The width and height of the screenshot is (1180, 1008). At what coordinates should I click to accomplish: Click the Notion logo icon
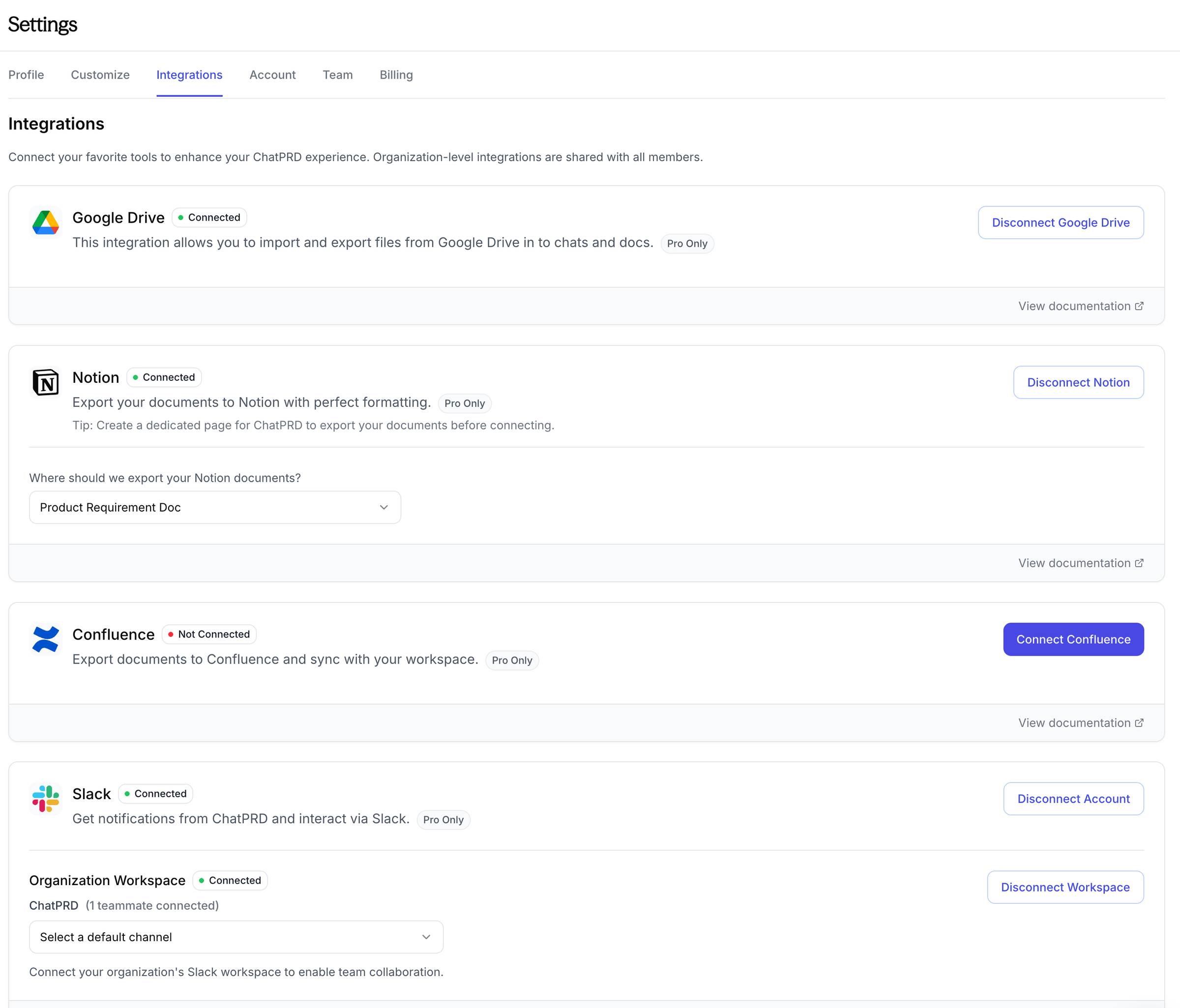(46, 382)
